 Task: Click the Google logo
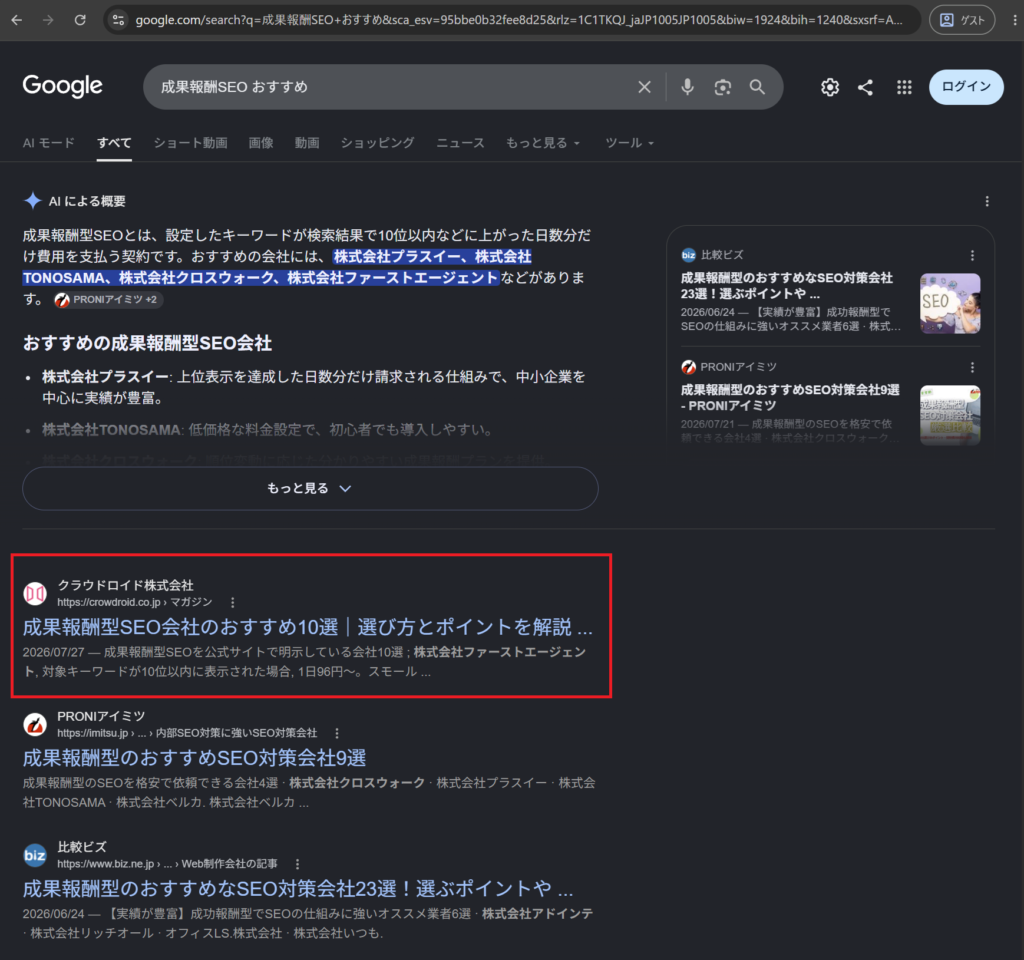(63, 86)
